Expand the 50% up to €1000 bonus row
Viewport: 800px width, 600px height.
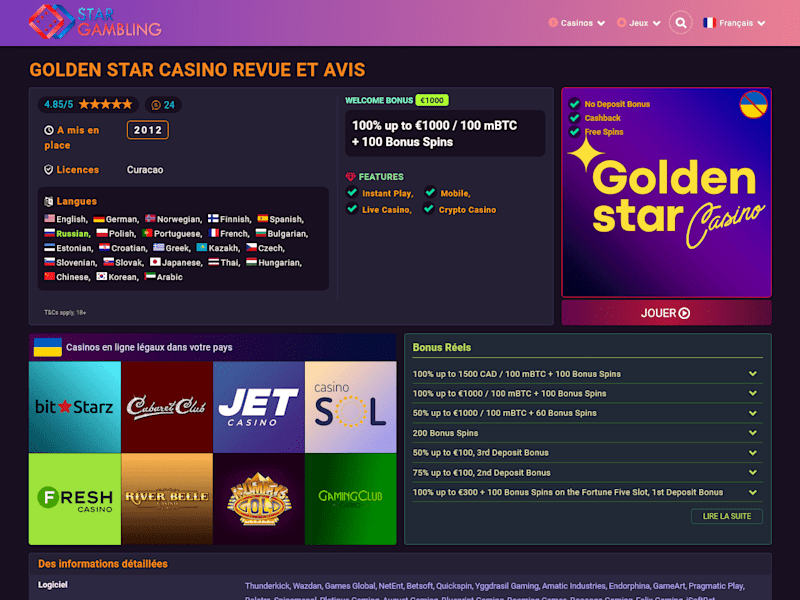587,413
